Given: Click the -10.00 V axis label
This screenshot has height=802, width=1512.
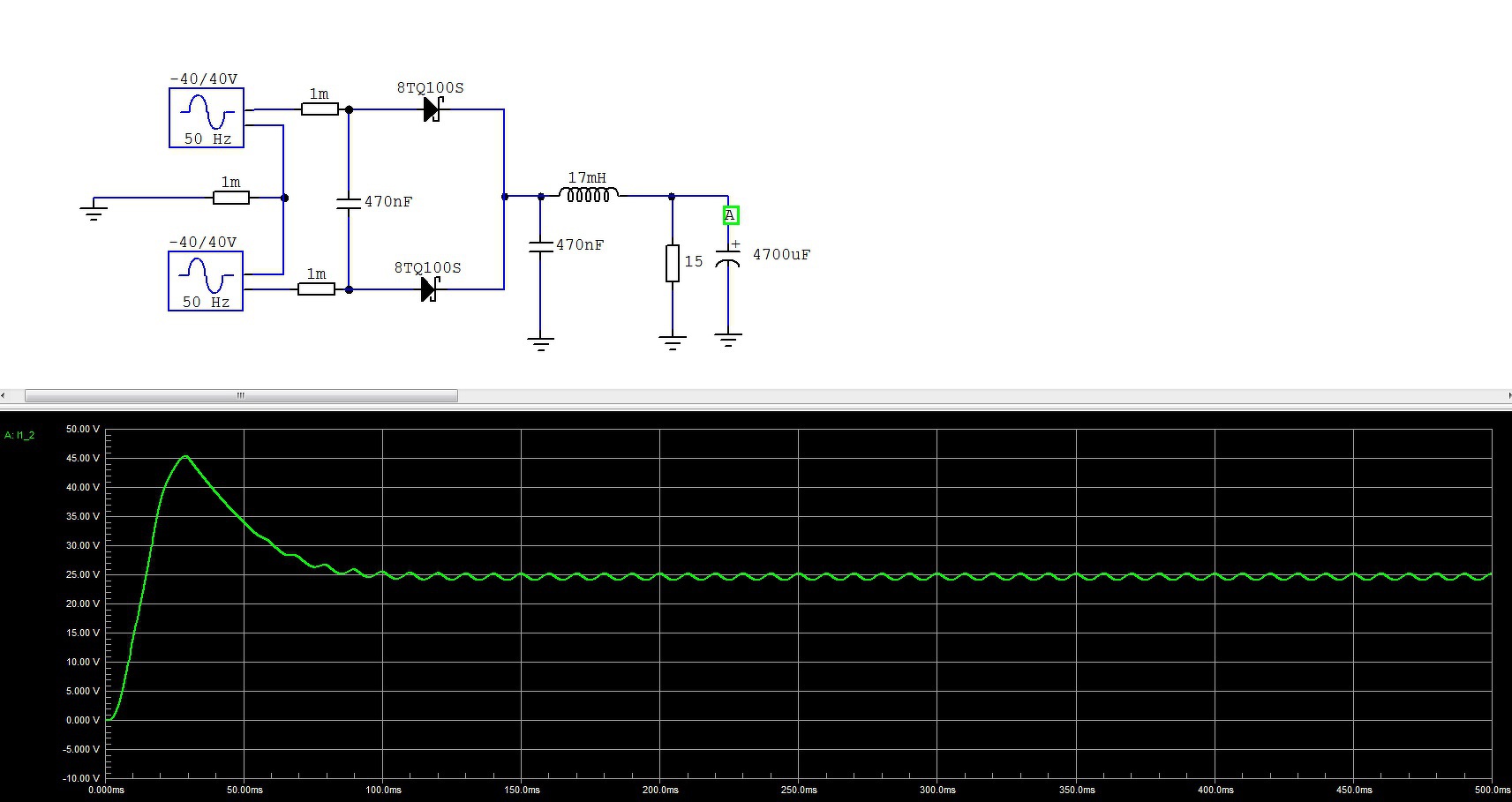Looking at the screenshot, I should click(81, 778).
